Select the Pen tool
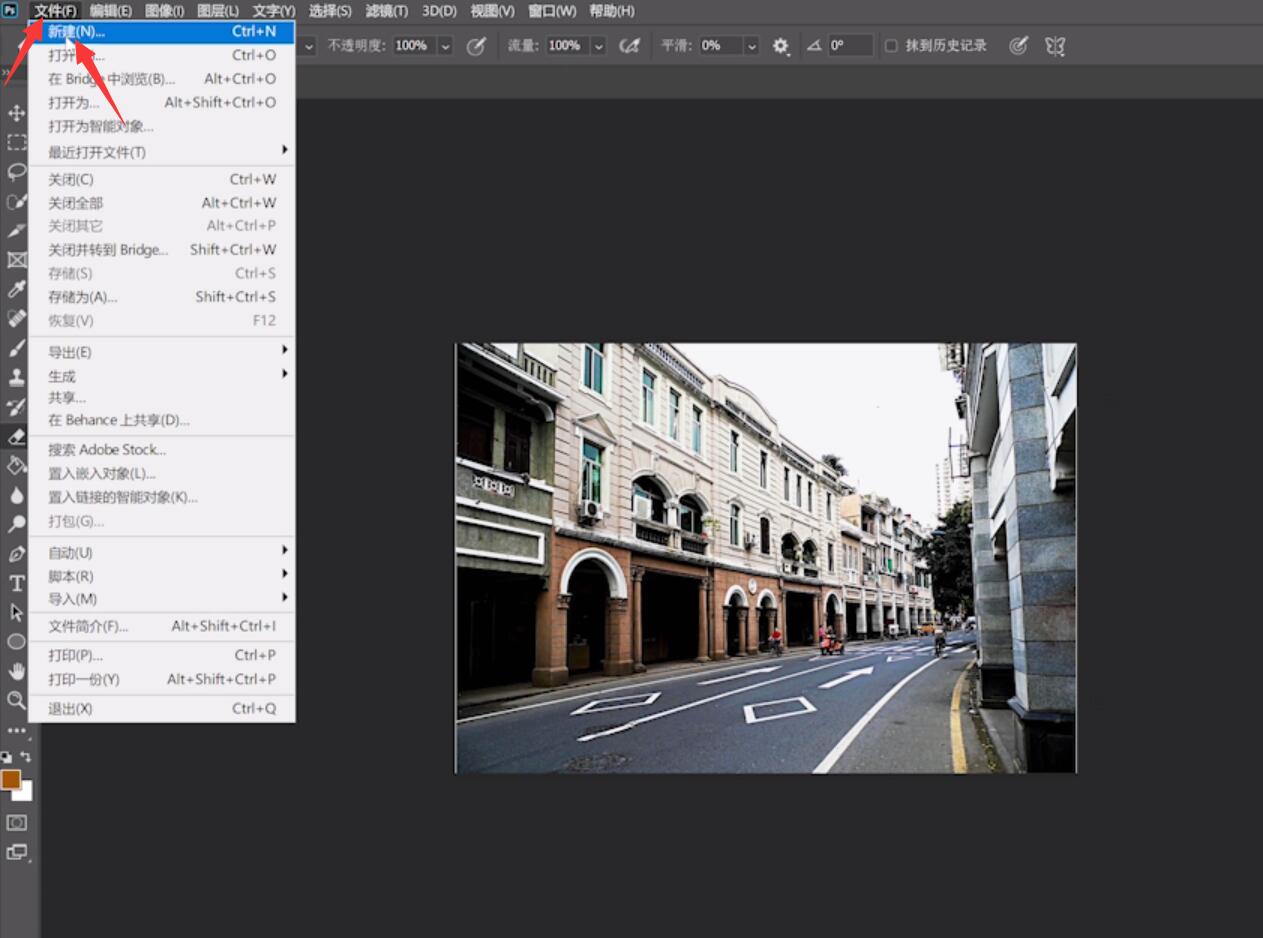1263x938 pixels. click(x=16, y=553)
